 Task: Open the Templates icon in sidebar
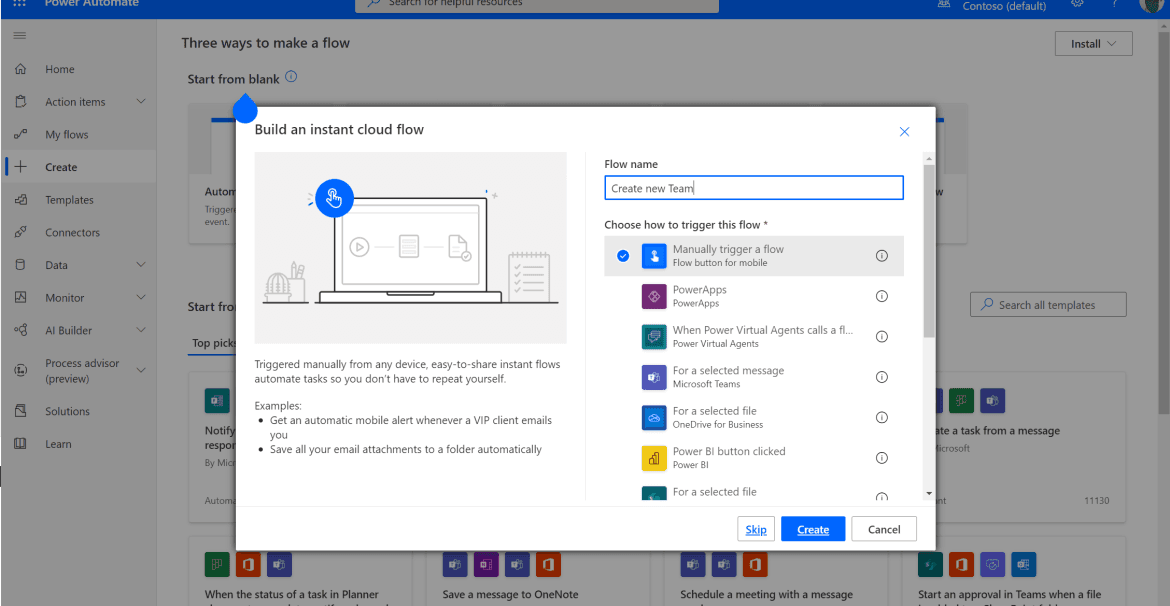tap(21, 200)
